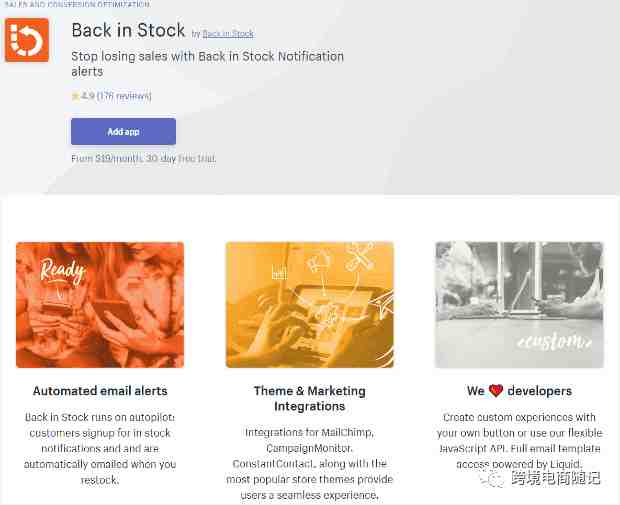Click the We love developers heading
This screenshot has width=620, height=505.
tap(519, 391)
